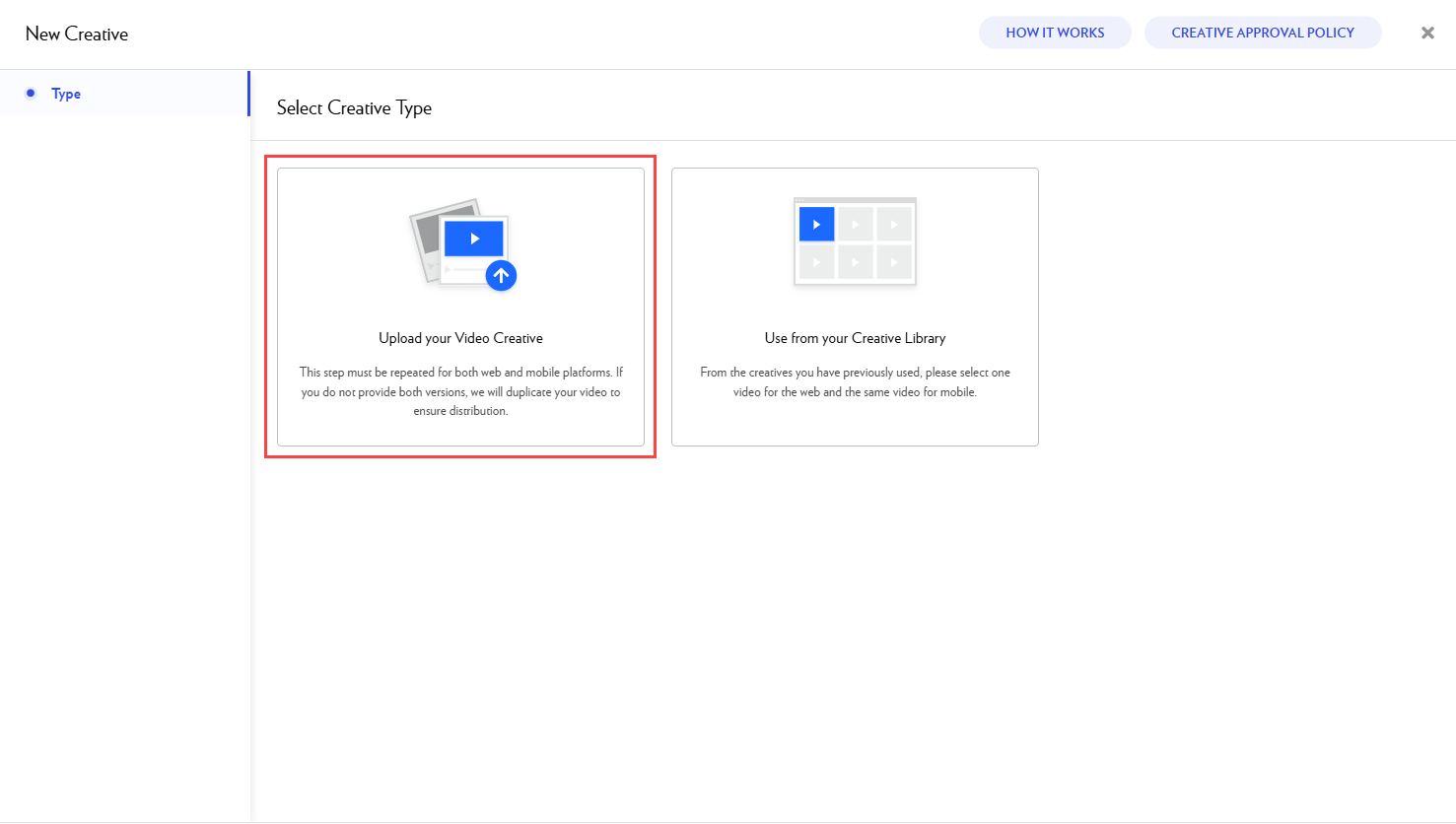Click bottom-left gray tile in library grid icon
Viewport: 1456px width, 824px height.
pos(816,262)
